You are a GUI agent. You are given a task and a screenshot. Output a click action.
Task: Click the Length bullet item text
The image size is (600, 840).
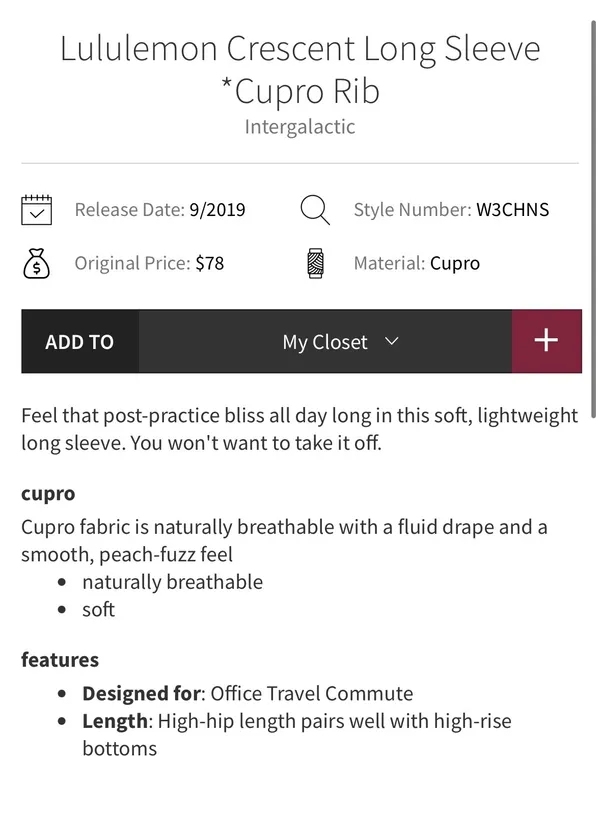coord(297,735)
